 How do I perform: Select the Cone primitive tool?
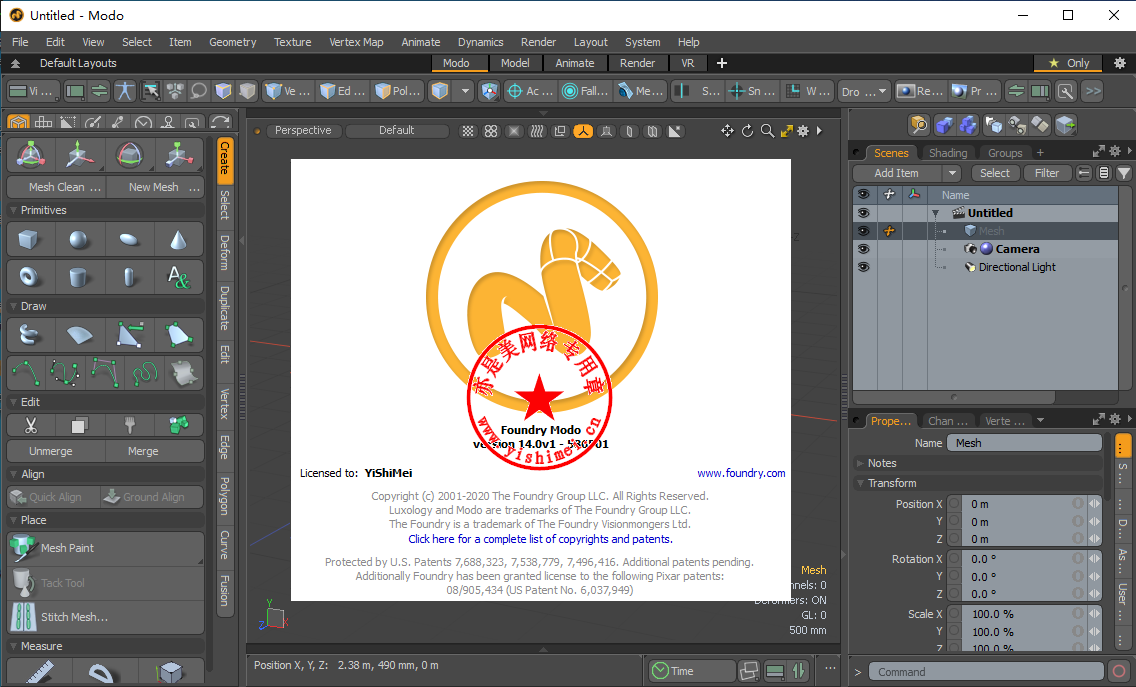click(178, 240)
